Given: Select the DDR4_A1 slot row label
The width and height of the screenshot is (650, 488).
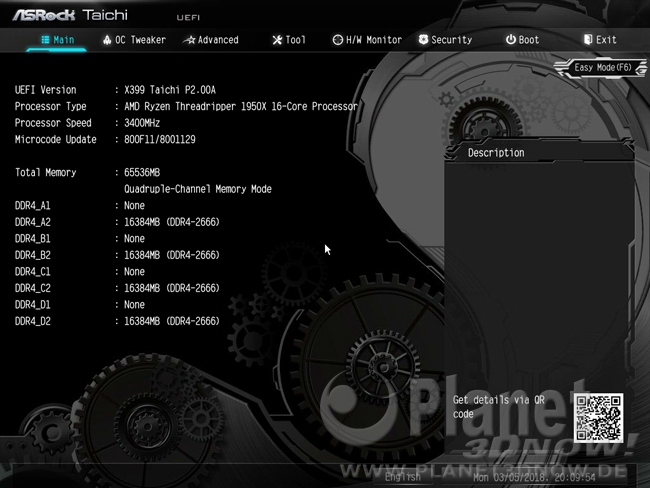Looking at the screenshot, I should [32, 206].
